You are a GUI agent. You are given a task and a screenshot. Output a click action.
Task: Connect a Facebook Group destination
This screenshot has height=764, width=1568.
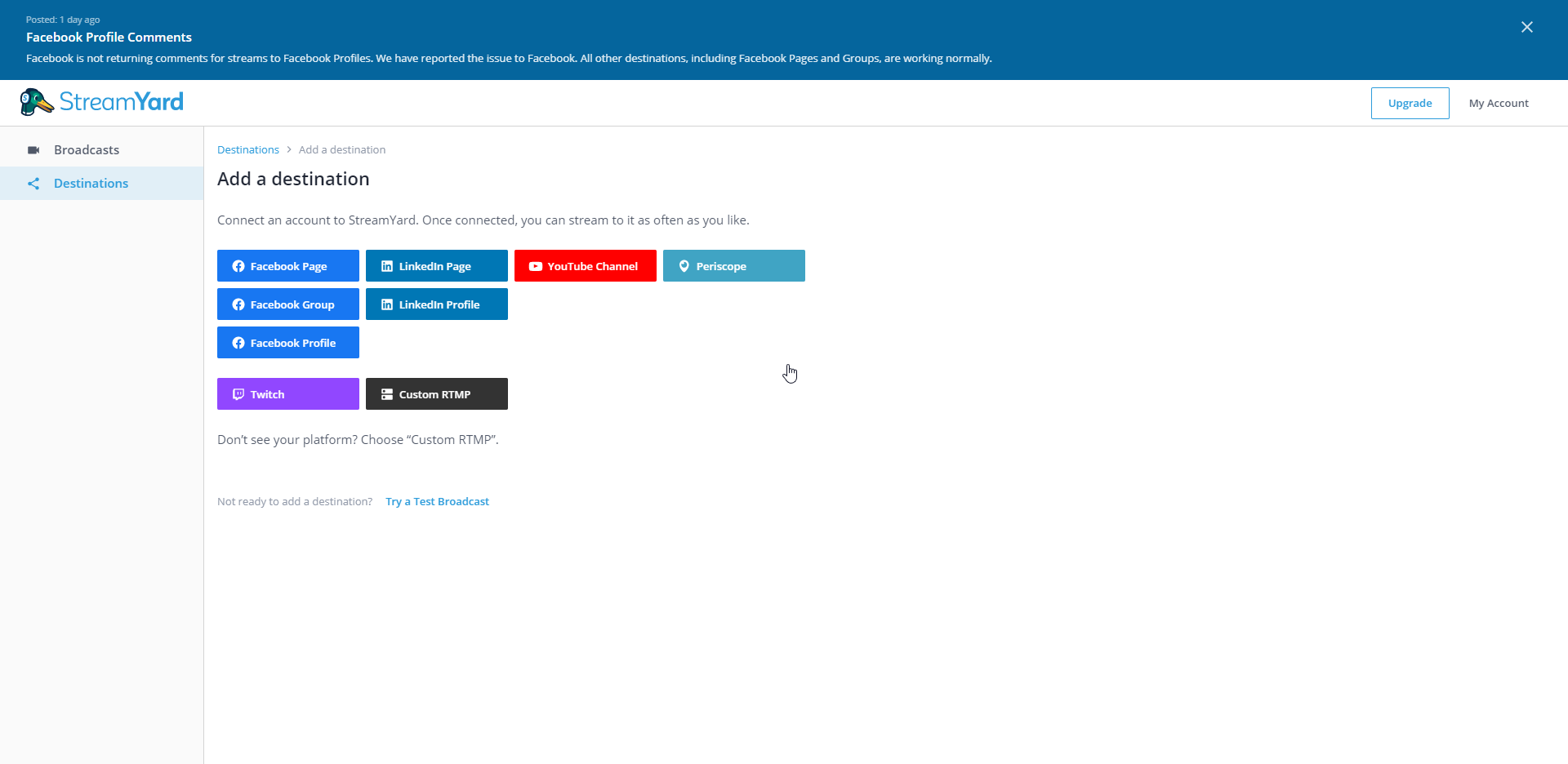[288, 304]
